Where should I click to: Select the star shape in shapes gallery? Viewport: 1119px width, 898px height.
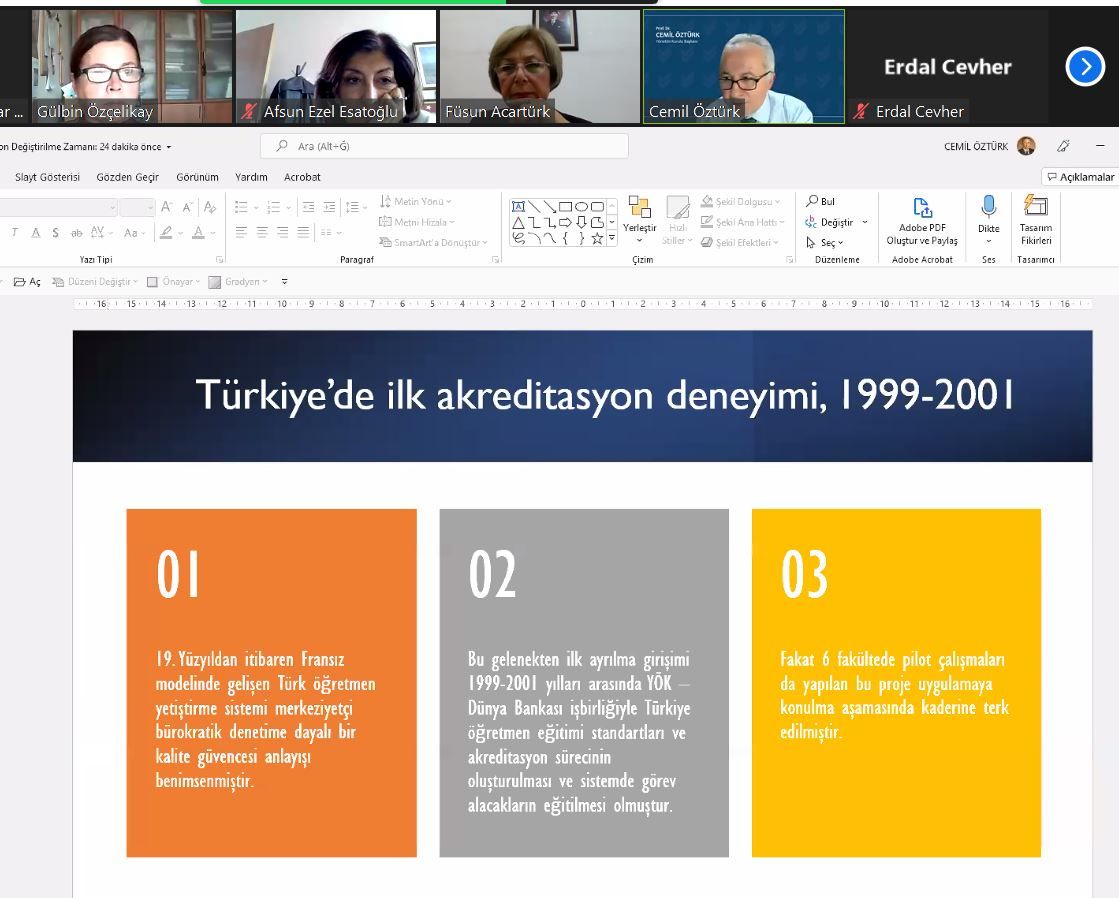tap(597, 239)
